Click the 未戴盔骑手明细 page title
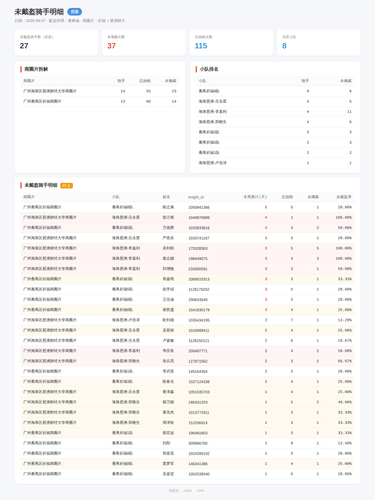 coord(39,12)
